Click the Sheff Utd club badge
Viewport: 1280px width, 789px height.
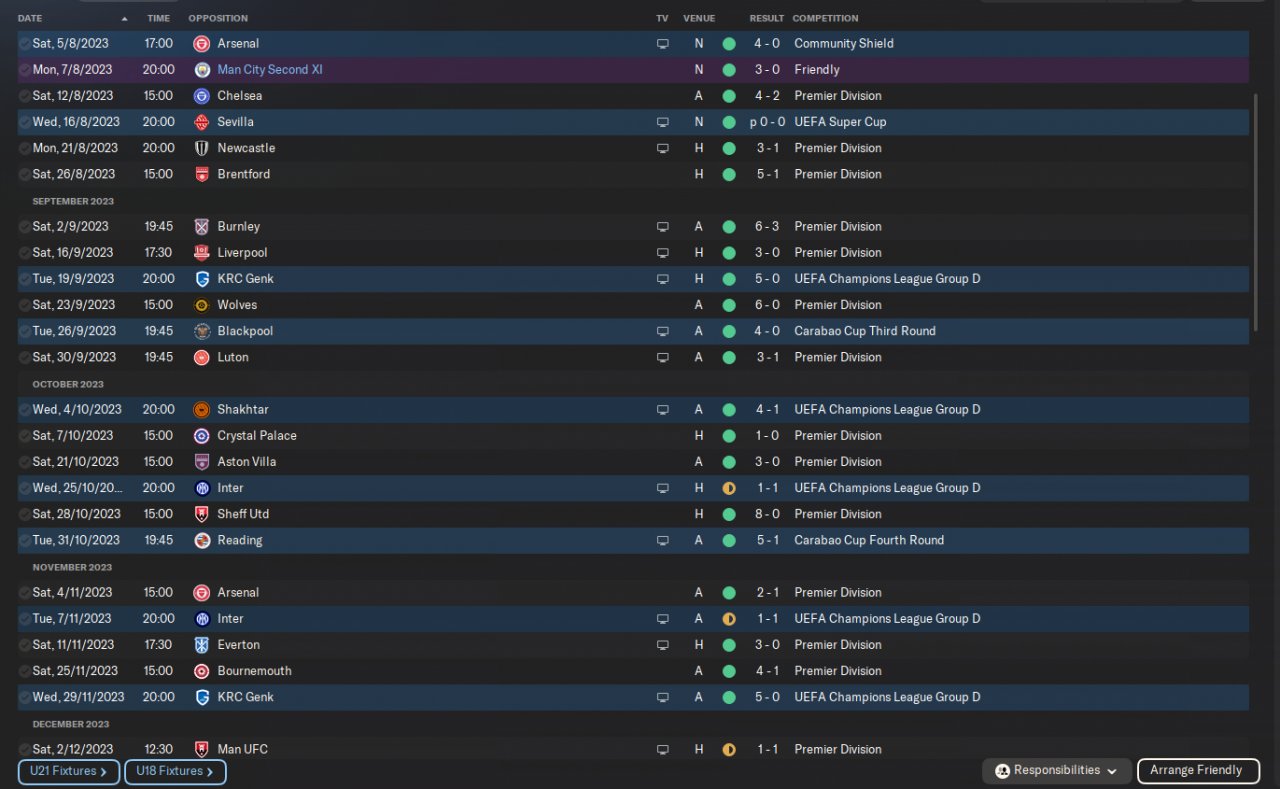[x=201, y=514]
